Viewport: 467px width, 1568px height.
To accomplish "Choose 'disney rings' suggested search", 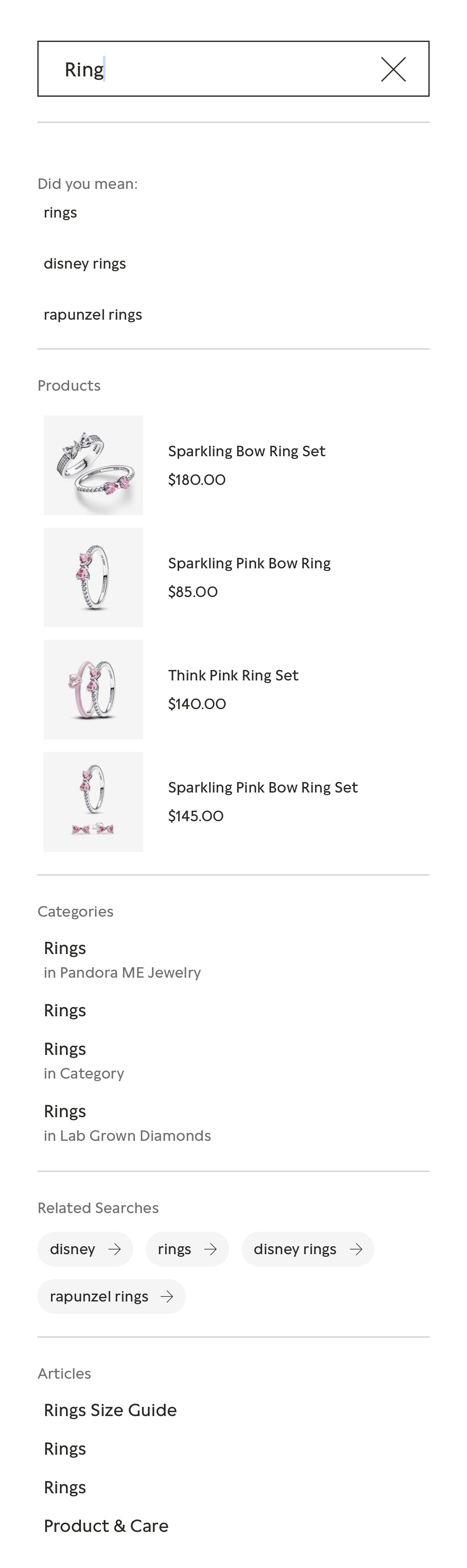I will point(85,264).
